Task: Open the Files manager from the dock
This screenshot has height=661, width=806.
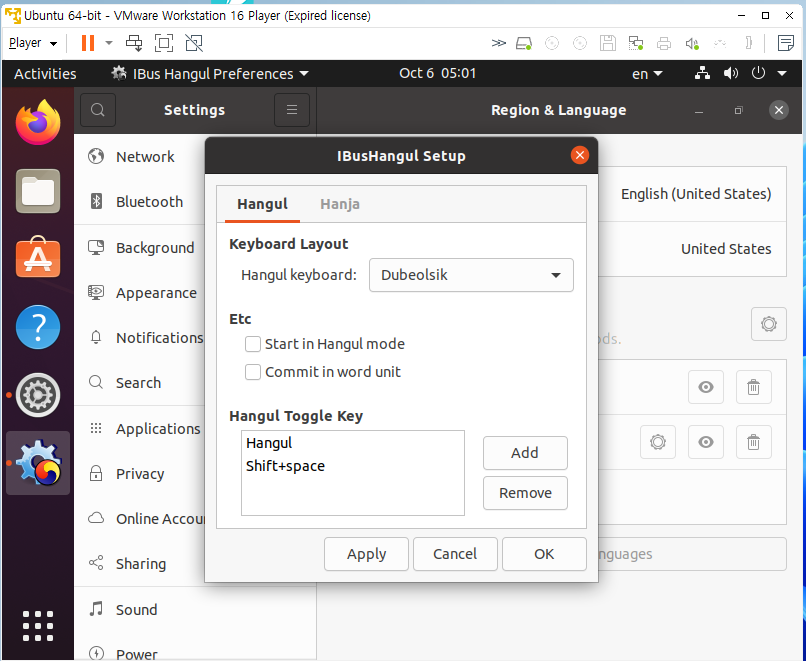Action: click(38, 191)
